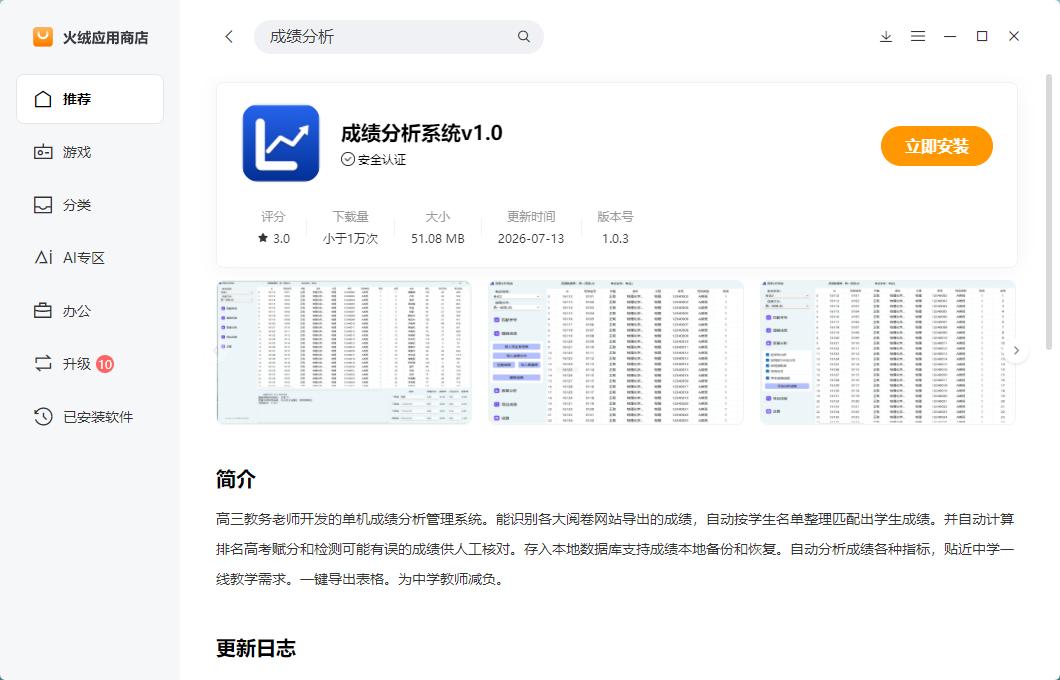
Task: Click the 小于1万次 download count
Action: 350,239
